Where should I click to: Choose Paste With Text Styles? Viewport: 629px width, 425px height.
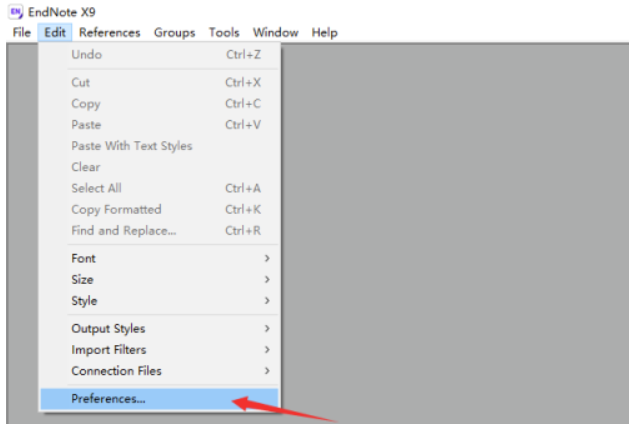159,146
